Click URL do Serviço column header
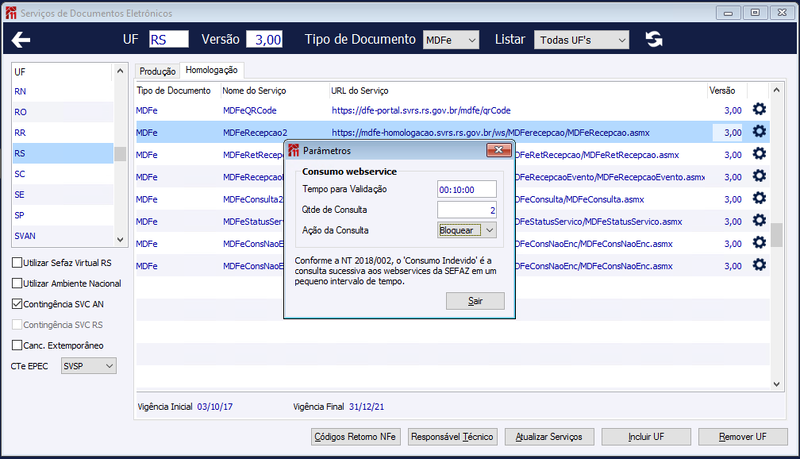 (x=360, y=90)
